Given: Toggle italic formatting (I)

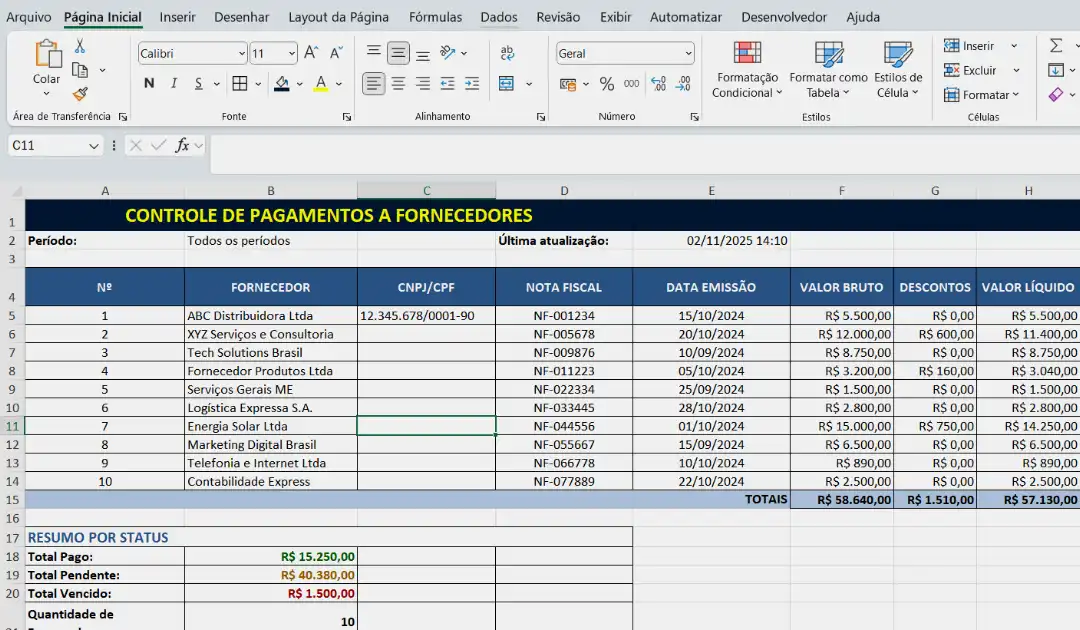Looking at the screenshot, I should point(174,84).
